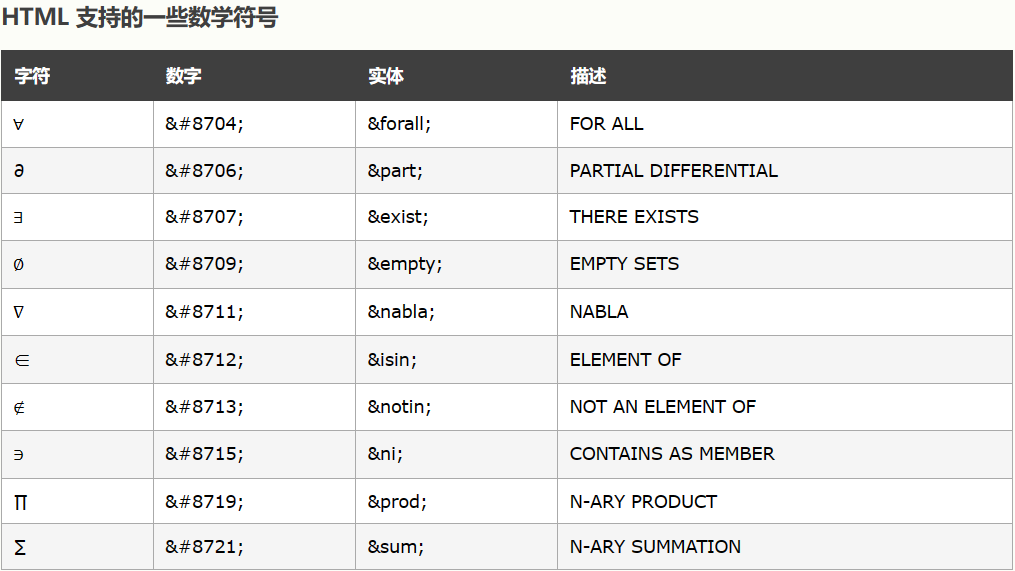The width and height of the screenshot is (1015, 571).
Task: Click the partial differential symbol ∂
Action: tap(19, 171)
